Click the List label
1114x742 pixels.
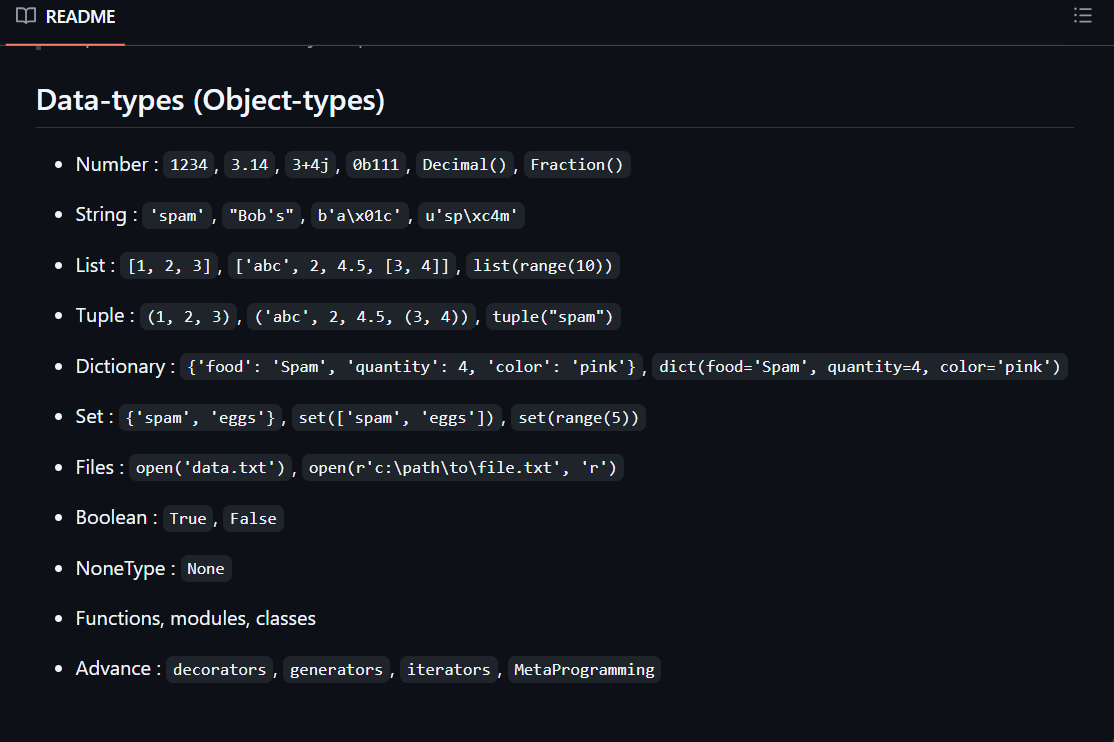click(90, 265)
